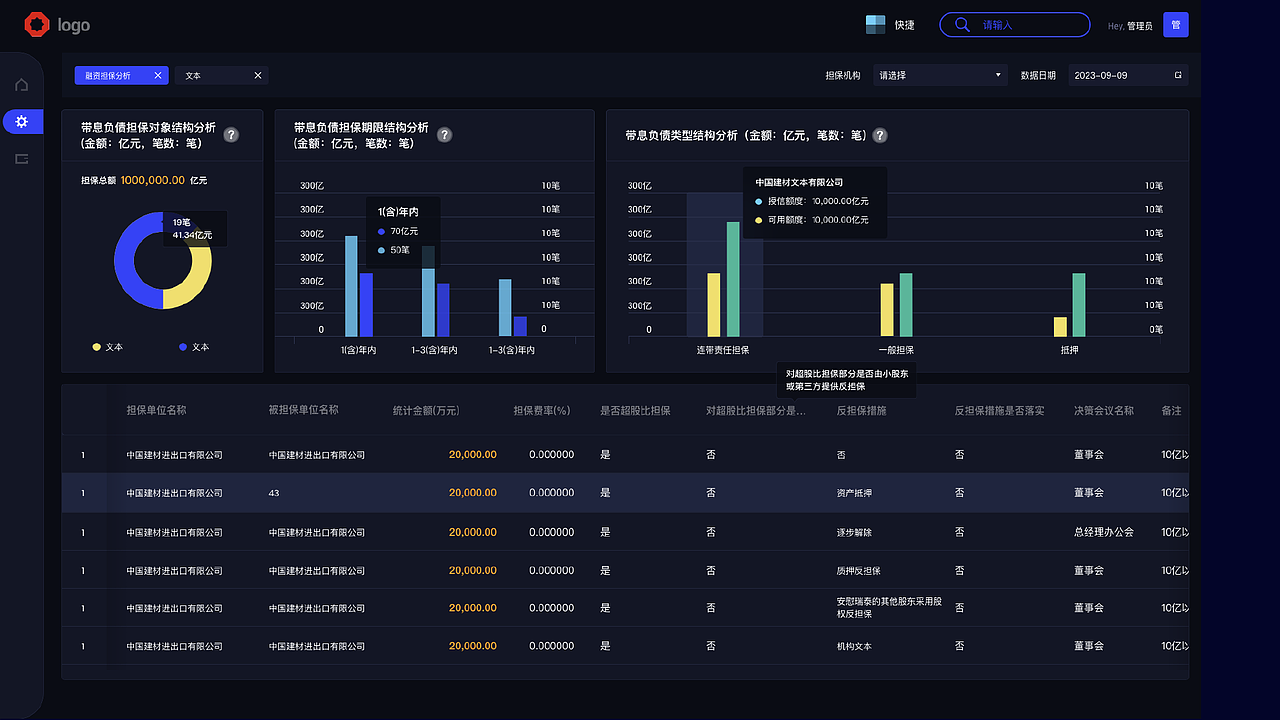
Task: Expand the date picker showing 2023-09-09
Action: [1110, 74]
